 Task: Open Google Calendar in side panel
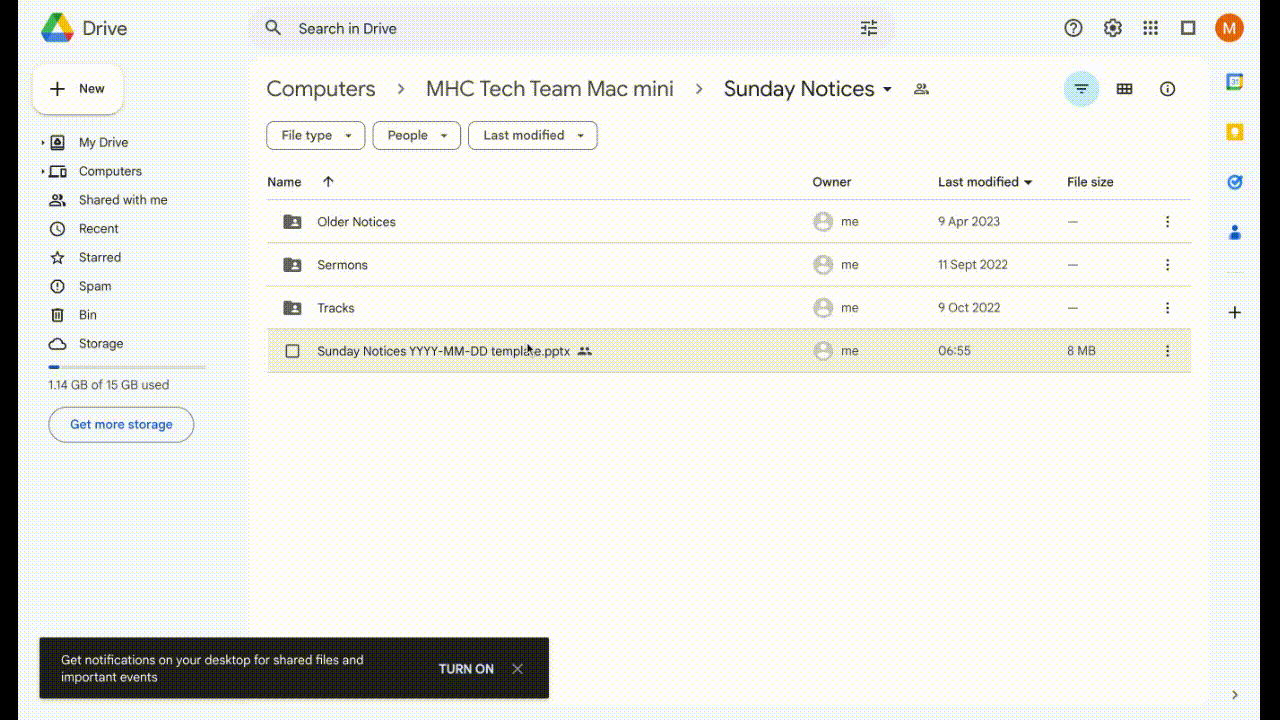(1235, 82)
